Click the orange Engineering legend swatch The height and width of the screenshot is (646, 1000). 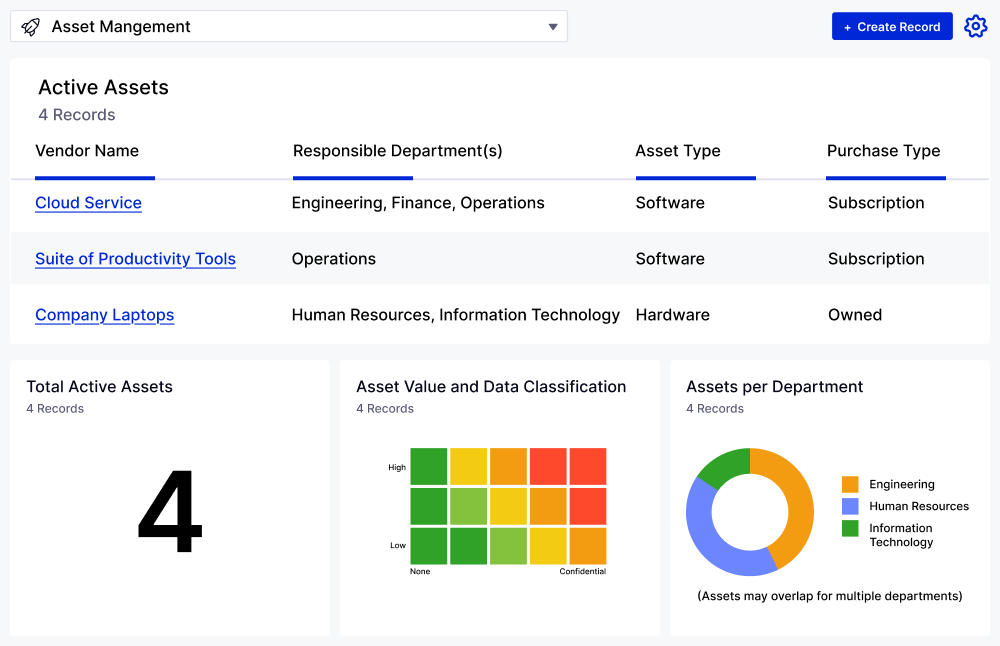click(x=850, y=484)
